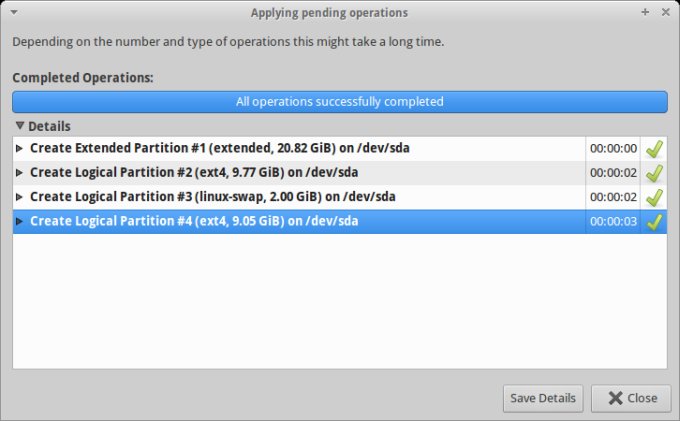This screenshot has width=680, height=421.
Task: Click the green checkmark for Logical Partition #4
Action: click(654, 222)
